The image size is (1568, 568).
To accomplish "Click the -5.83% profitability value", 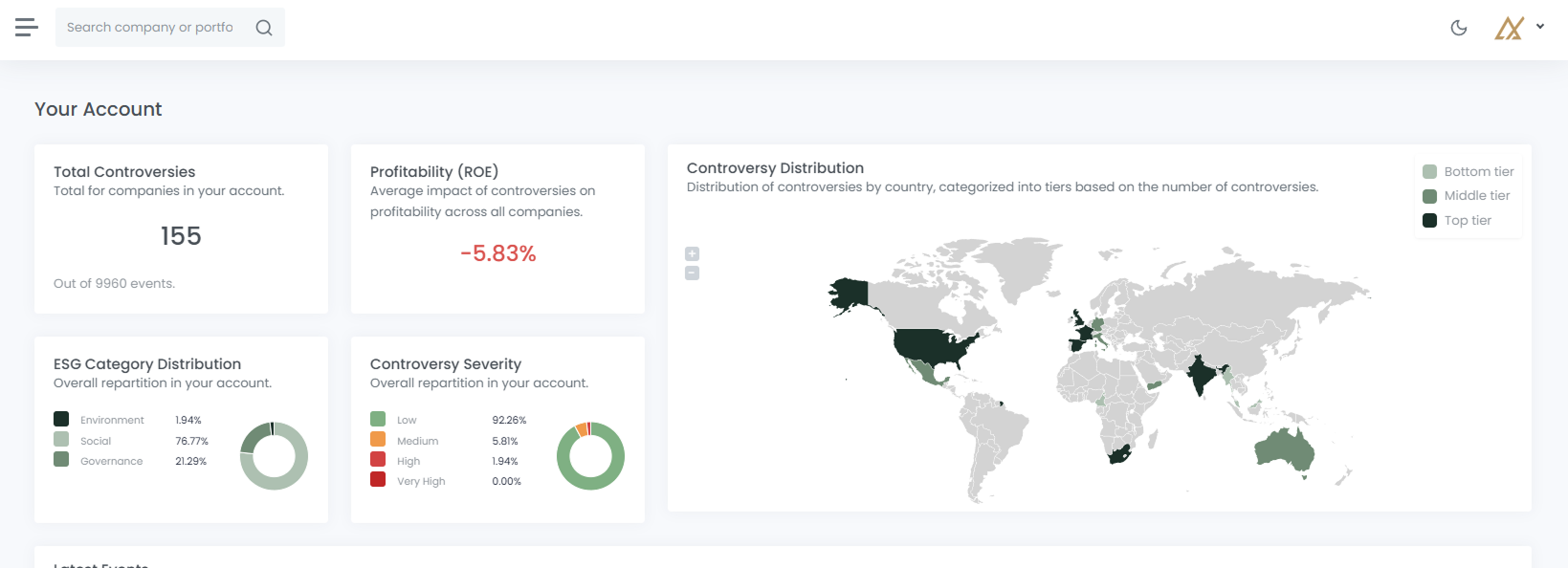I will pos(498,253).
